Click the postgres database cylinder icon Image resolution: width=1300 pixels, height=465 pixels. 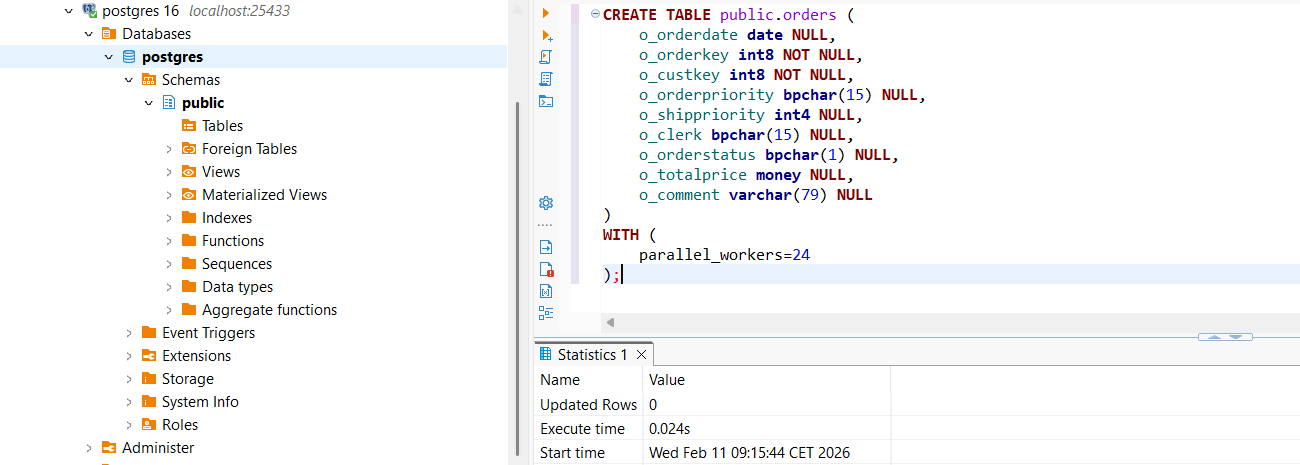[129, 57]
